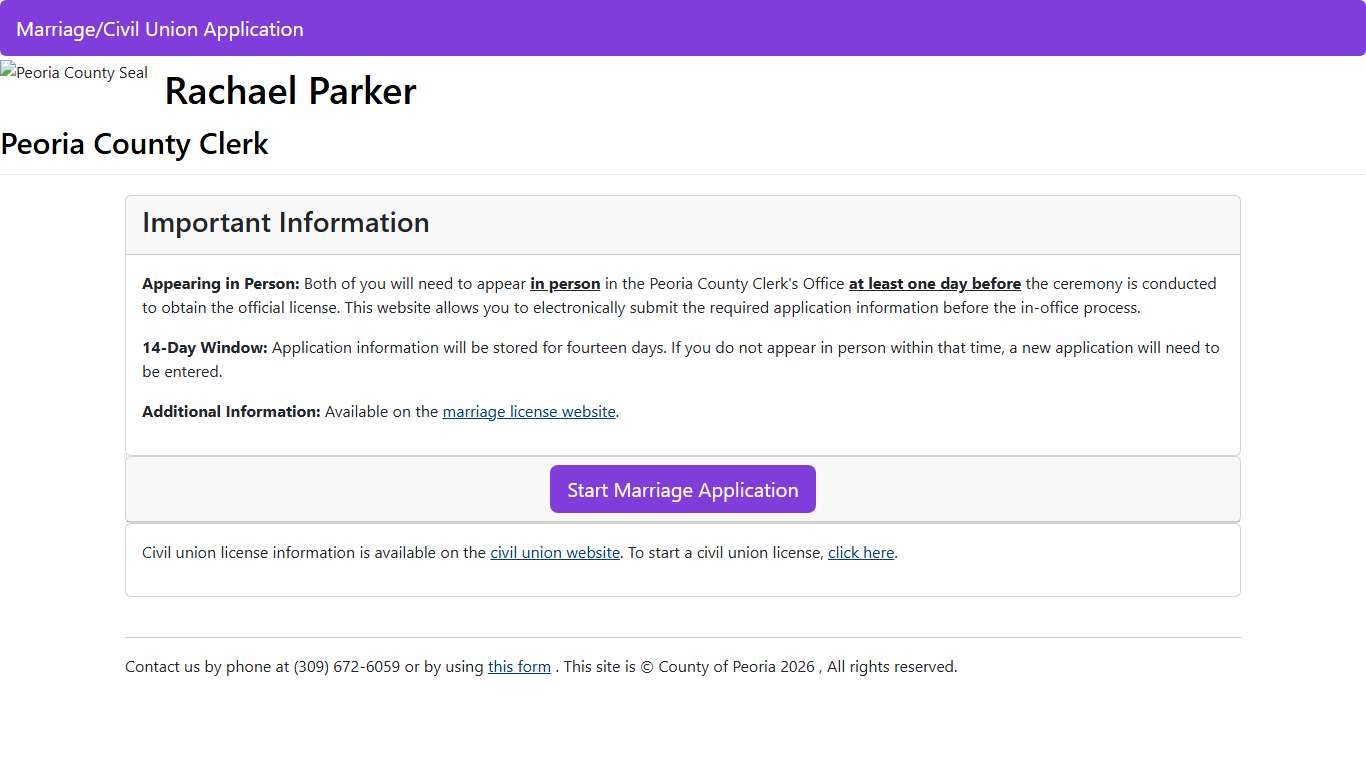Click the Rachael Parker heading
The width and height of the screenshot is (1366, 768).
point(290,91)
